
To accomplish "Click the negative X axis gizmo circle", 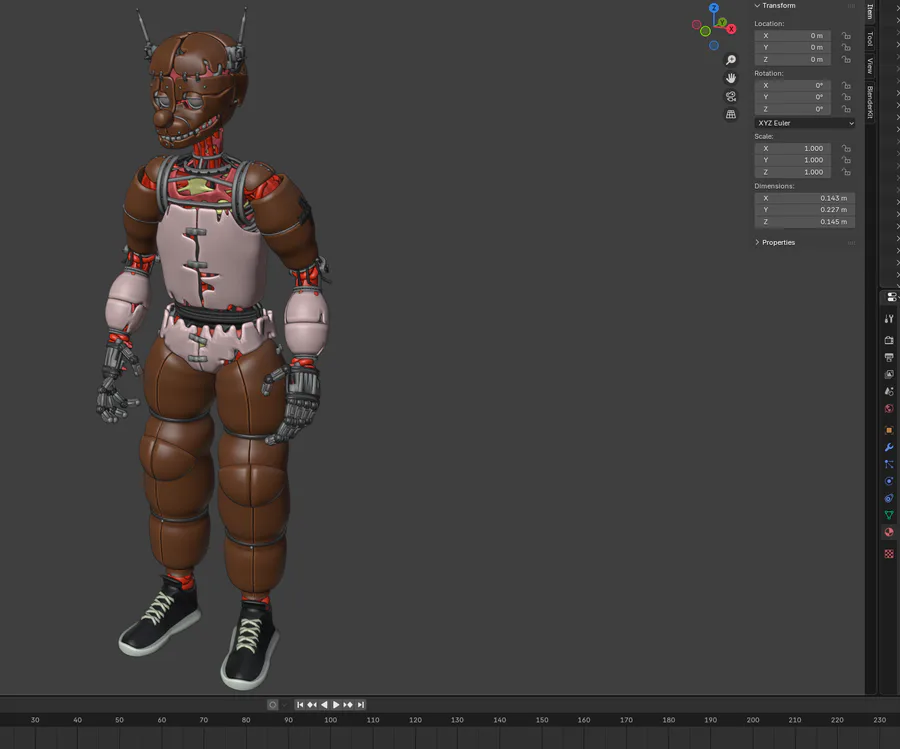I will pos(696,25).
